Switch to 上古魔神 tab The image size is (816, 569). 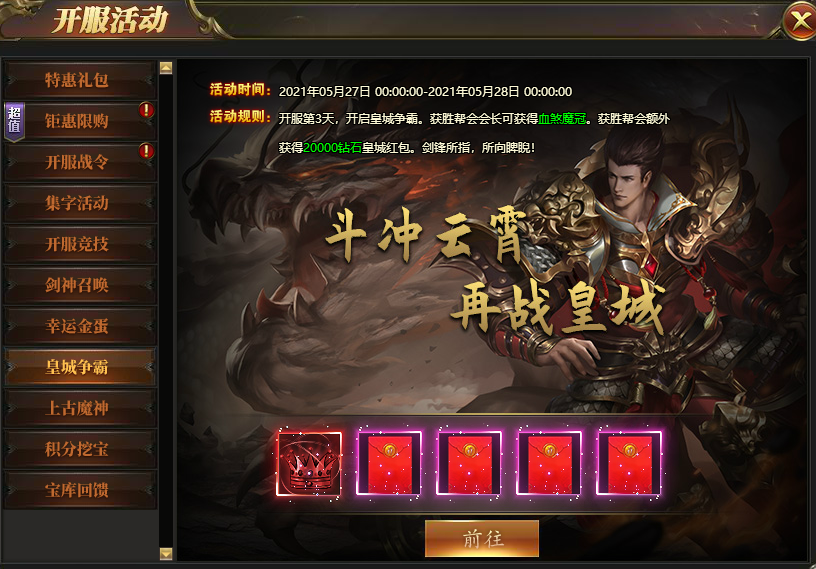click(80, 408)
